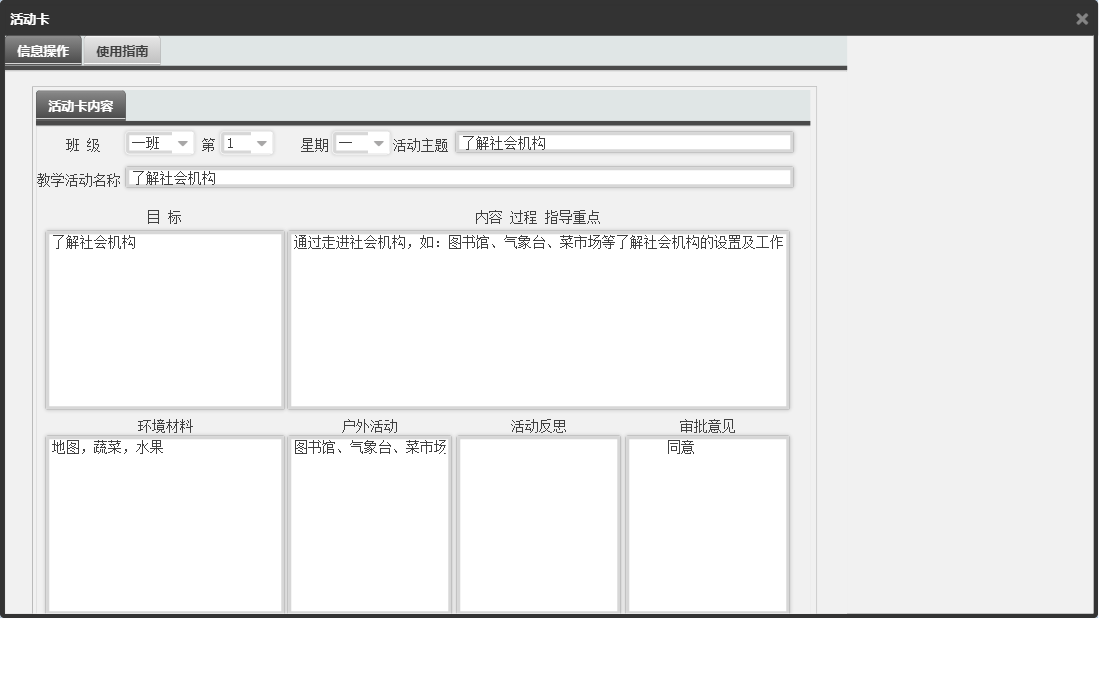Click the 审批意见 approval box containing 同意
This screenshot has width=1099, height=687.
click(x=707, y=525)
